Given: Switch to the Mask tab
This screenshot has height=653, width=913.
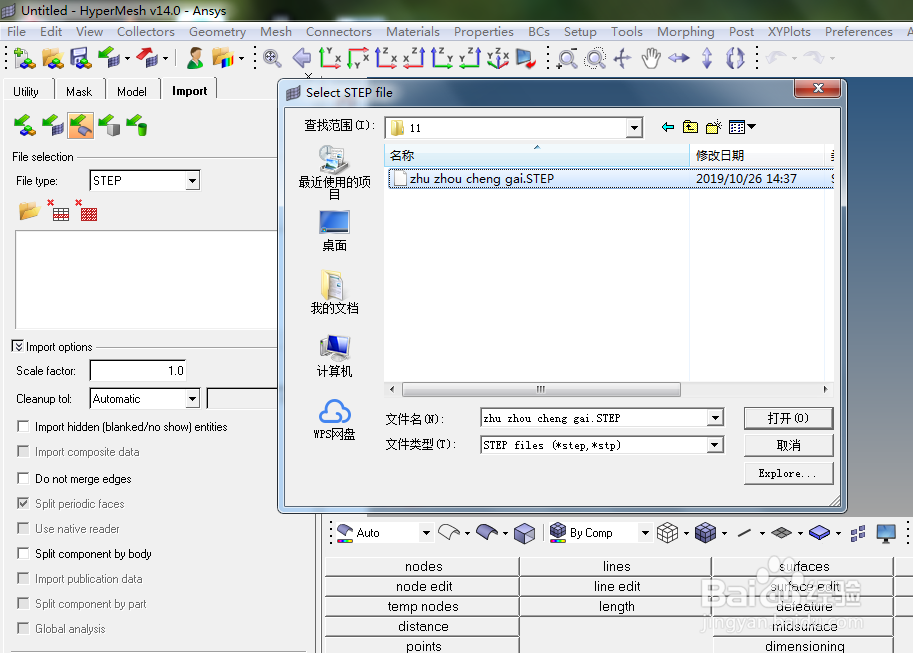Looking at the screenshot, I should 79,91.
